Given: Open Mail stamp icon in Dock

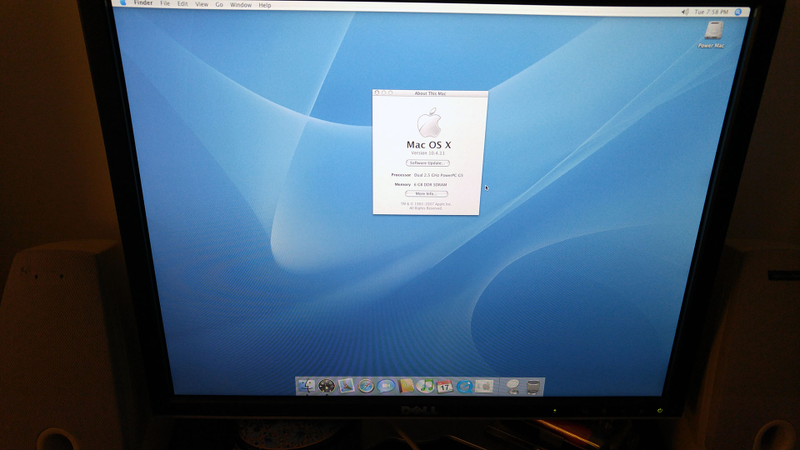Looking at the screenshot, I should (x=346, y=386).
